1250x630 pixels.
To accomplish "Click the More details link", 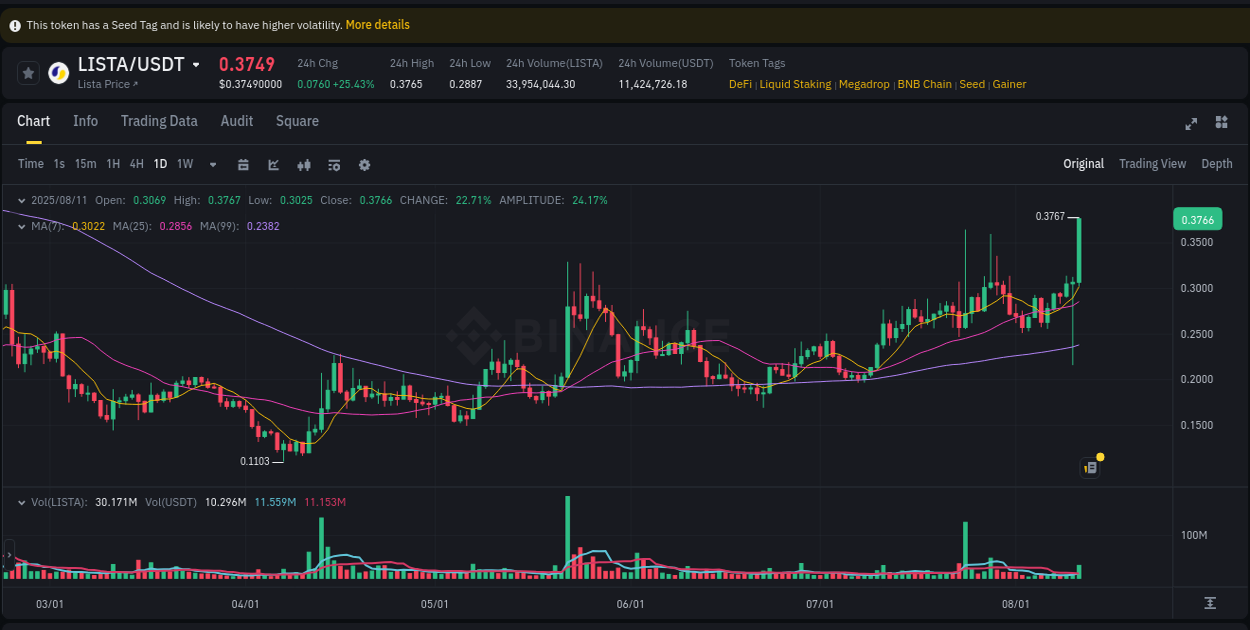I will [377, 24].
